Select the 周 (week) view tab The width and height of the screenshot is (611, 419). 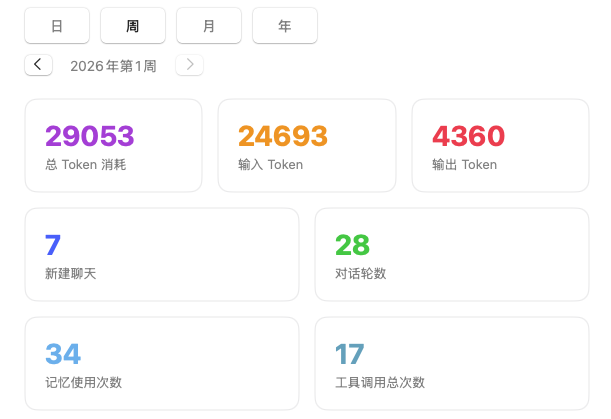[x=133, y=26]
